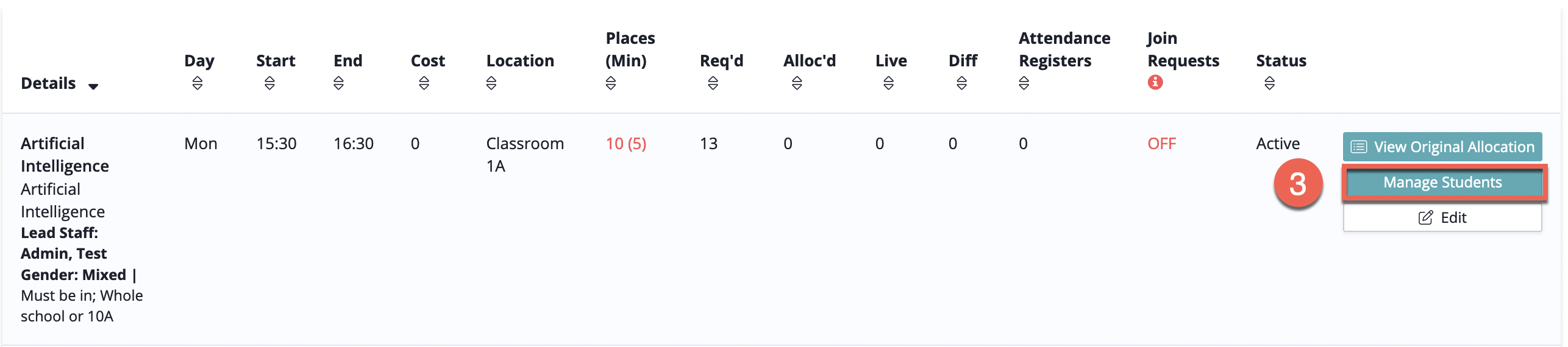Click sort icon under Cost column

pyautogui.click(x=424, y=83)
